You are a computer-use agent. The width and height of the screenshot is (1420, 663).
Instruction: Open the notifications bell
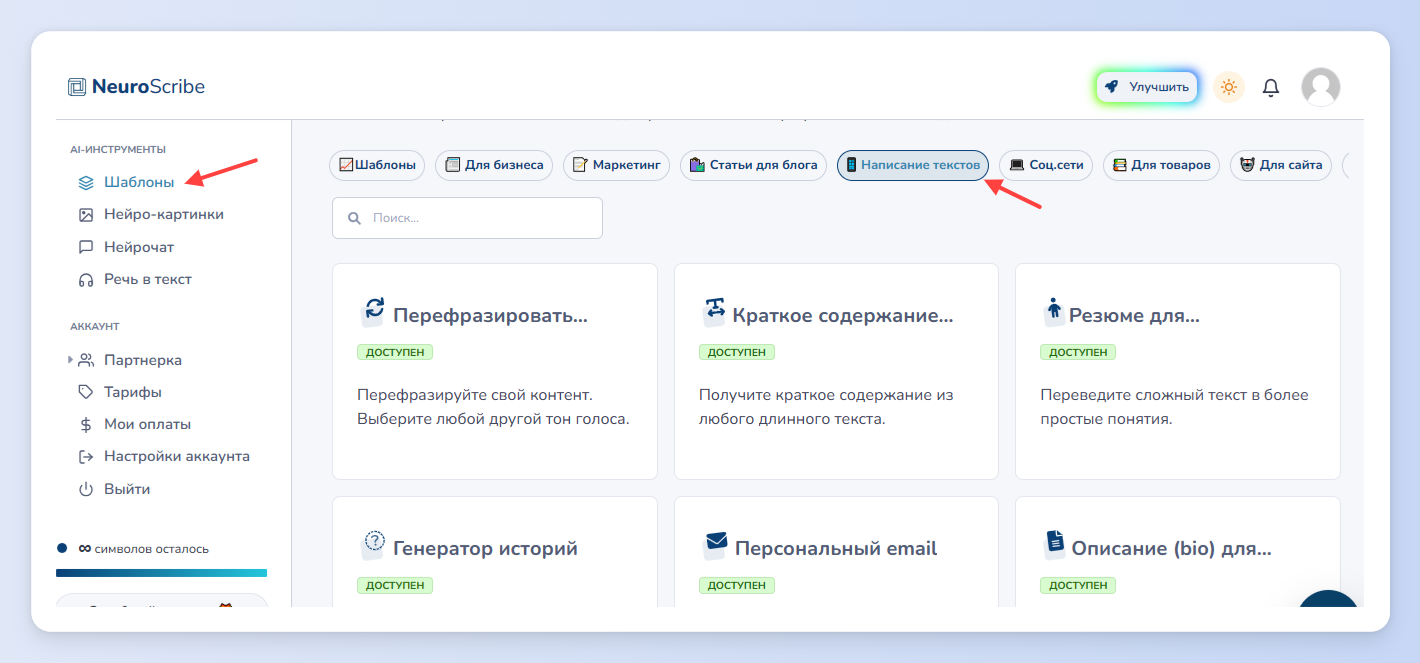point(1271,88)
